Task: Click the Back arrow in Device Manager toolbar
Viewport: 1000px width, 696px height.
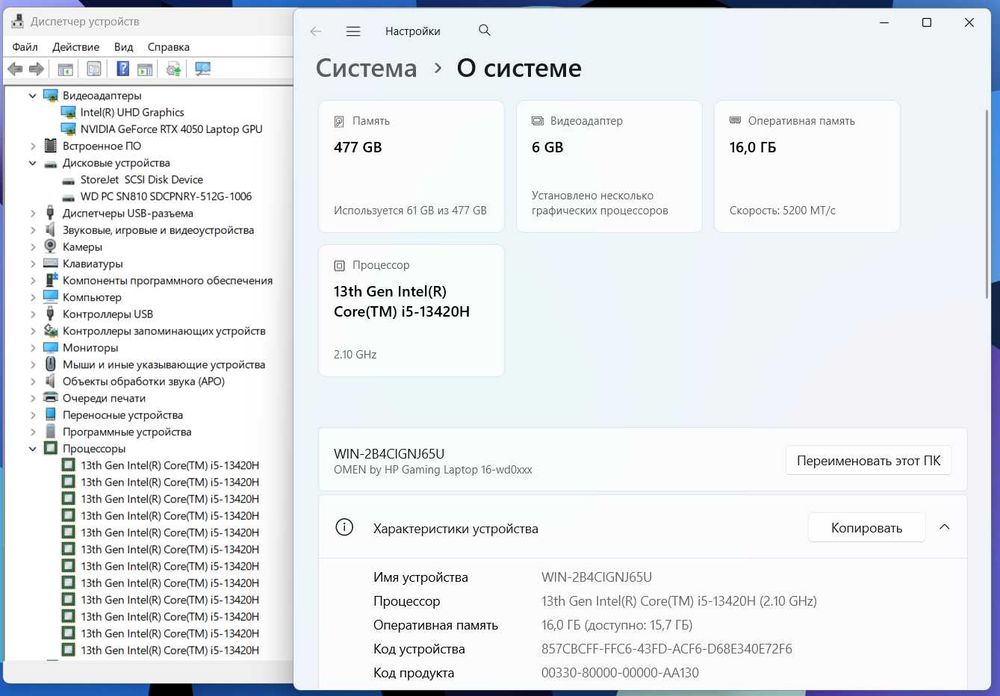Action: click(x=15, y=69)
